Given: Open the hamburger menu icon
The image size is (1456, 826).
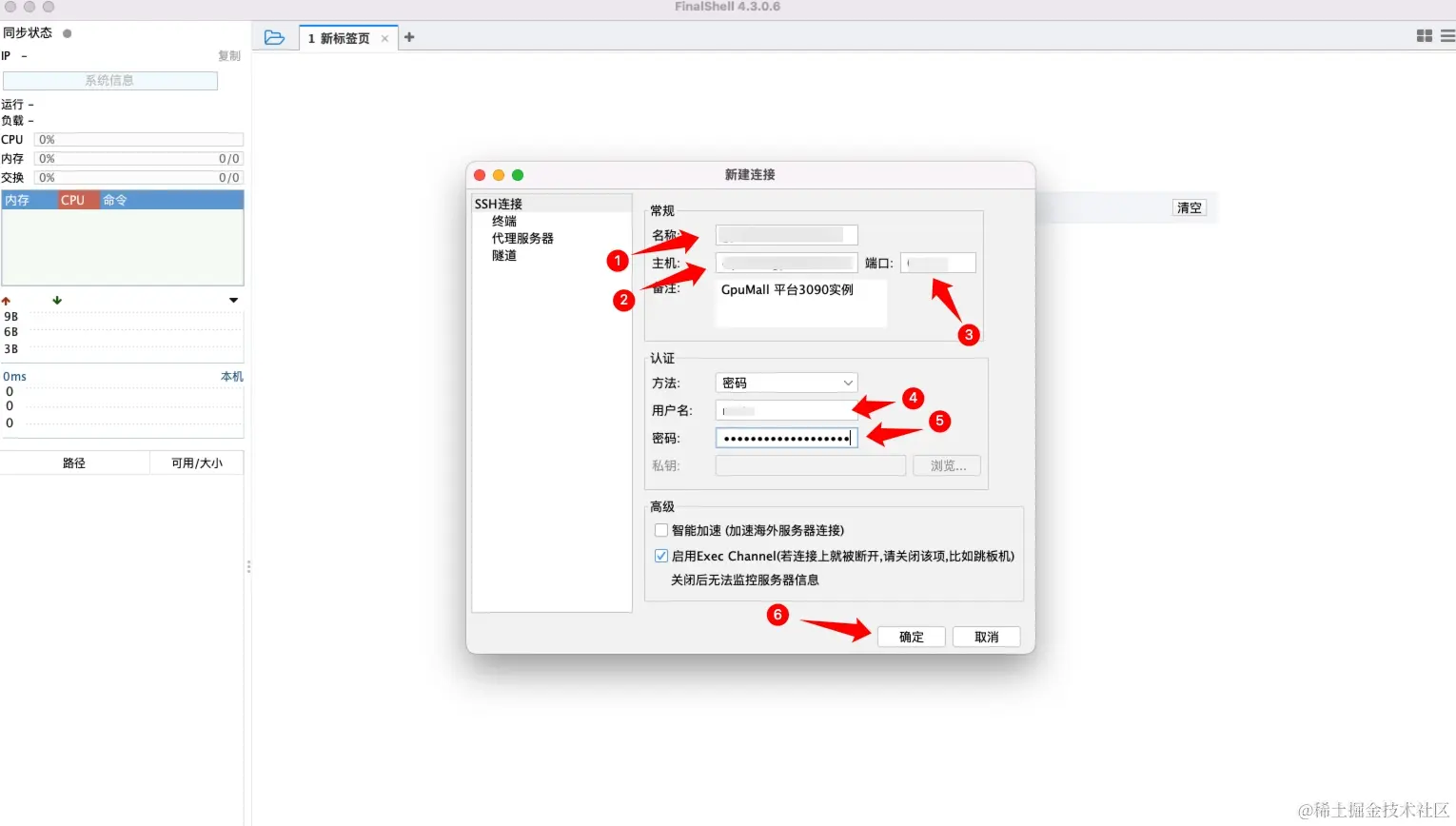Looking at the screenshot, I should (1447, 36).
